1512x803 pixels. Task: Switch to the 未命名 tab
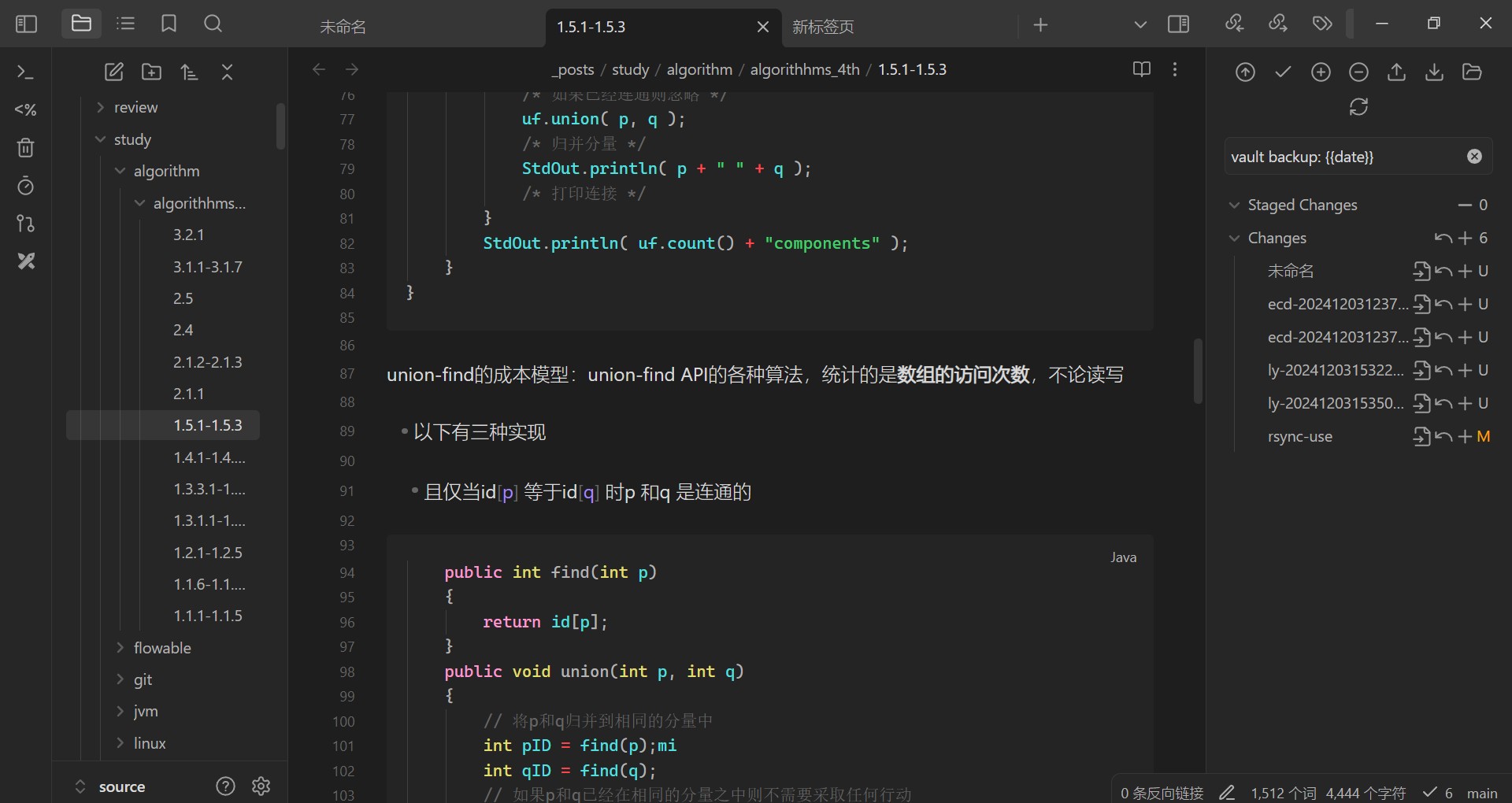tap(343, 27)
